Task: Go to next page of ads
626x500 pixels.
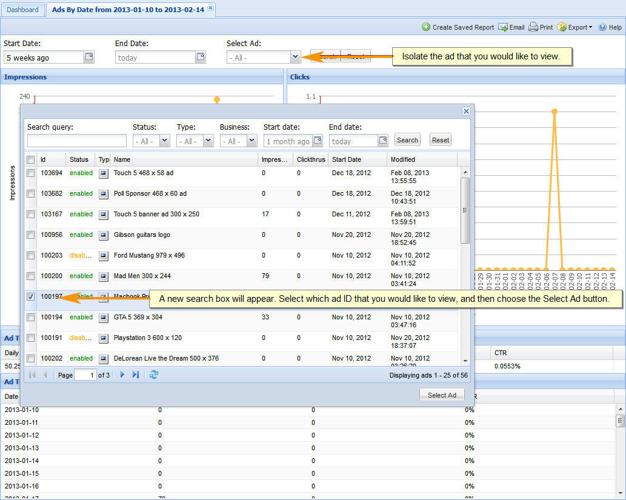Action: [122, 375]
